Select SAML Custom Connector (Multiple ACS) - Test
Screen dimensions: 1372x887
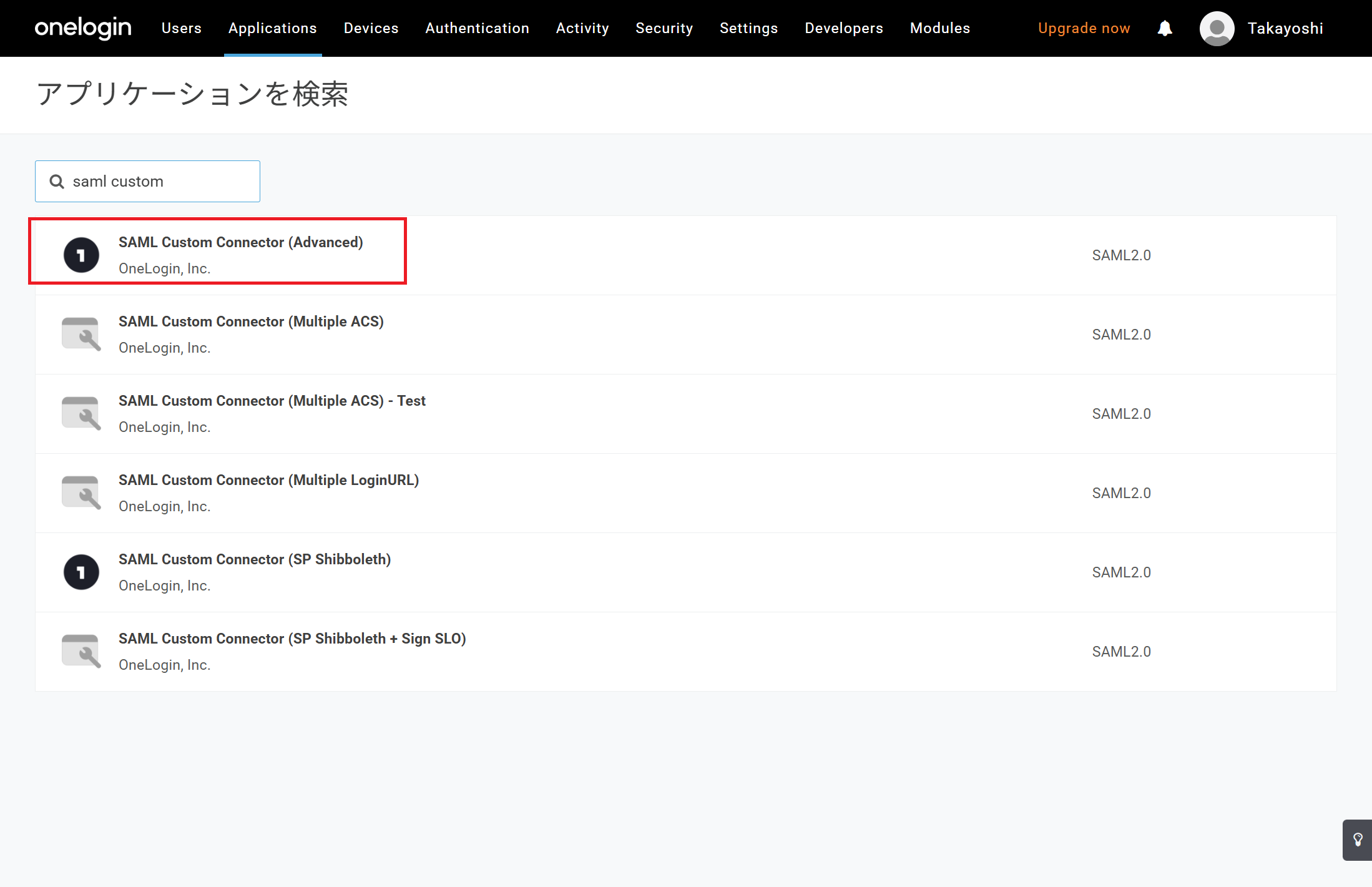tap(272, 401)
